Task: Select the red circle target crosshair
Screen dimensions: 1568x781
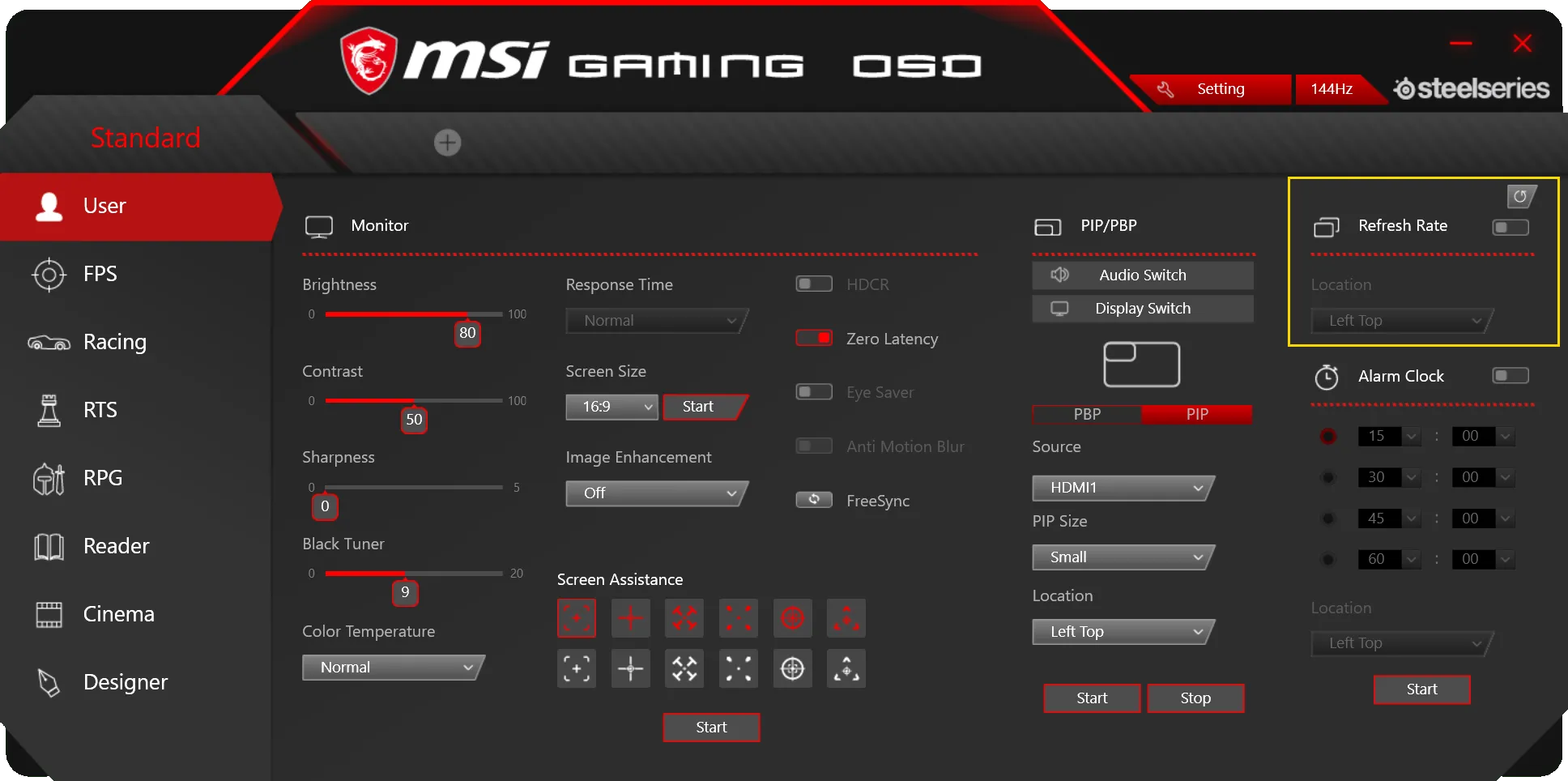Action: [x=793, y=619]
